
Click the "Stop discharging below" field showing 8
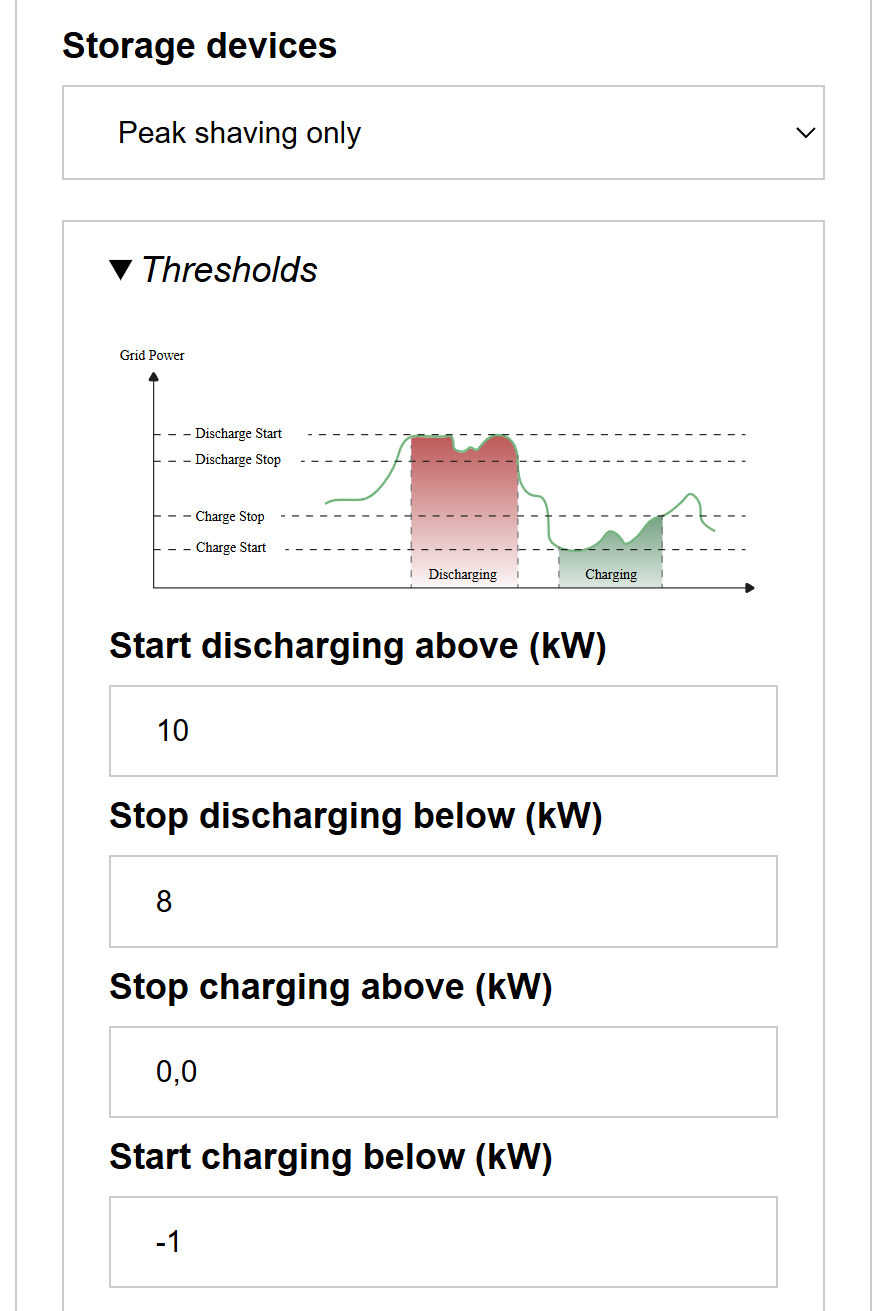point(442,901)
